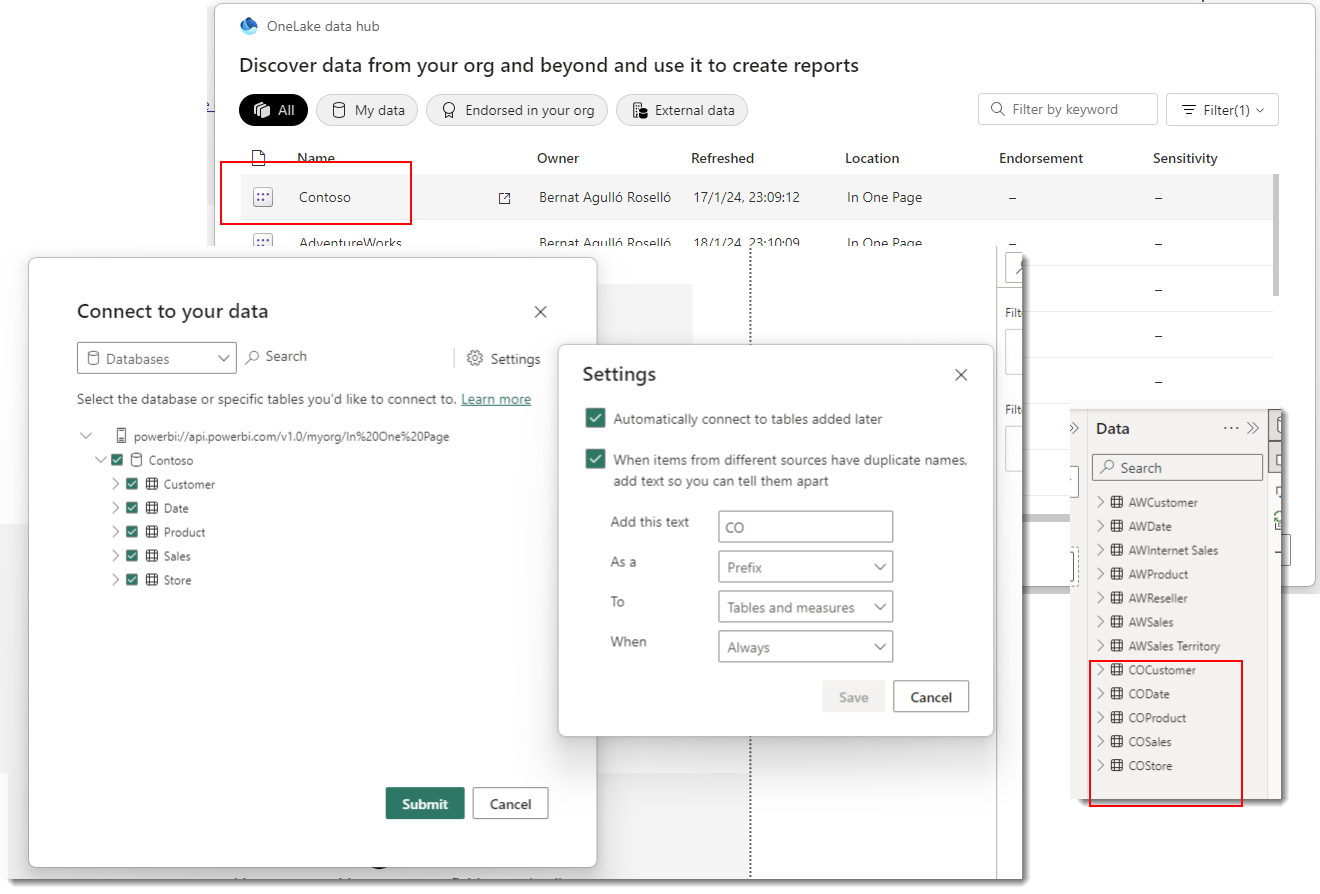Uncheck automatically connect to tables added later
Image resolution: width=1320 pixels, height=894 pixels.
point(596,419)
